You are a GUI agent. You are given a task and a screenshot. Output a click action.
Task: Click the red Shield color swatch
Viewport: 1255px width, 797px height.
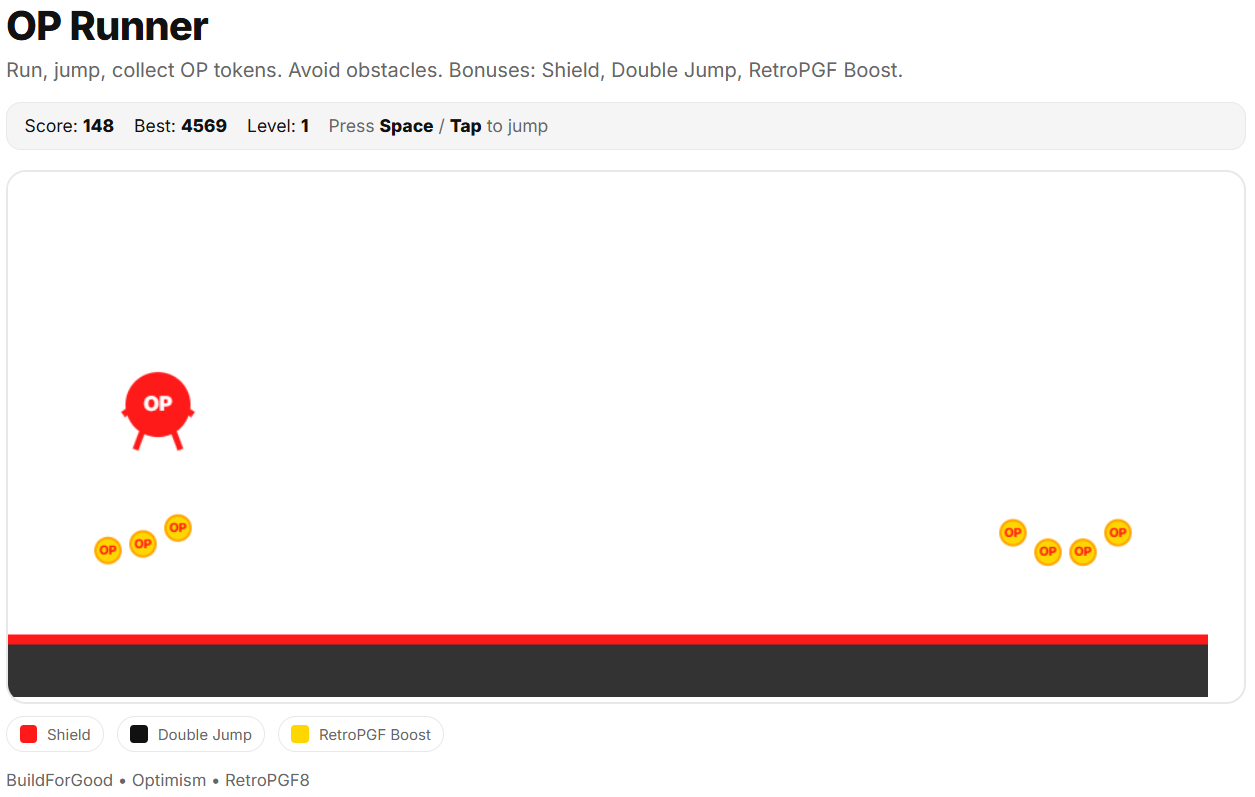(x=29, y=735)
